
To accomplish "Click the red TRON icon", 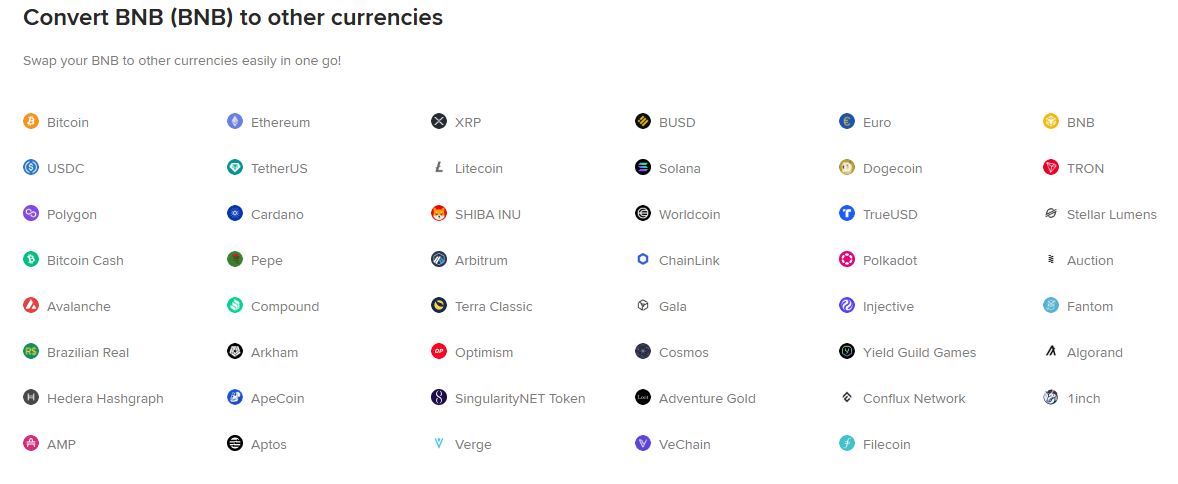I will [1051, 168].
